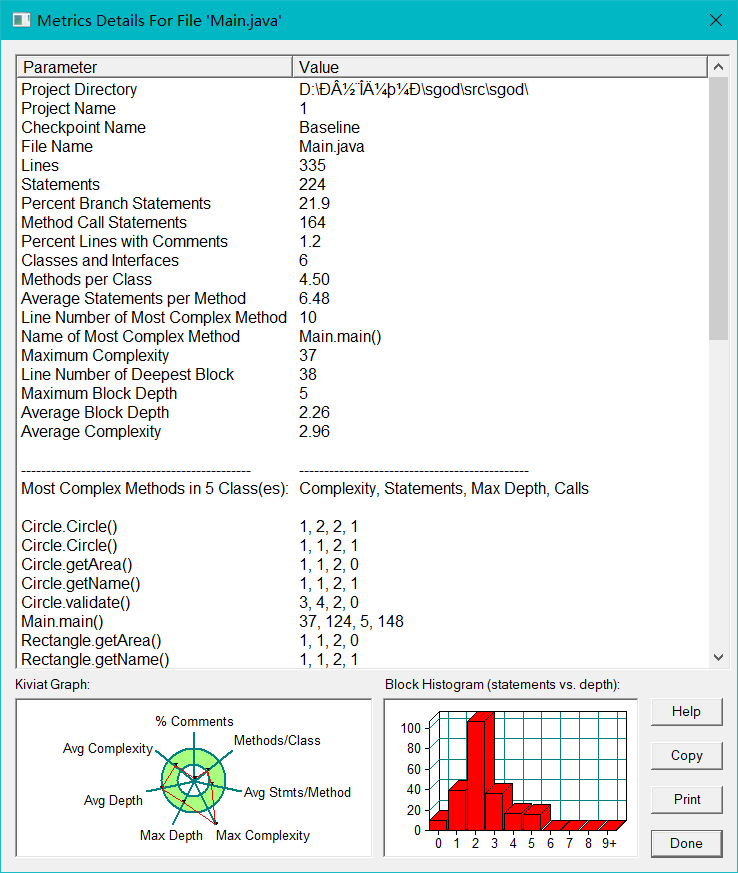Select Classes and Interfaces row

pos(362,260)
